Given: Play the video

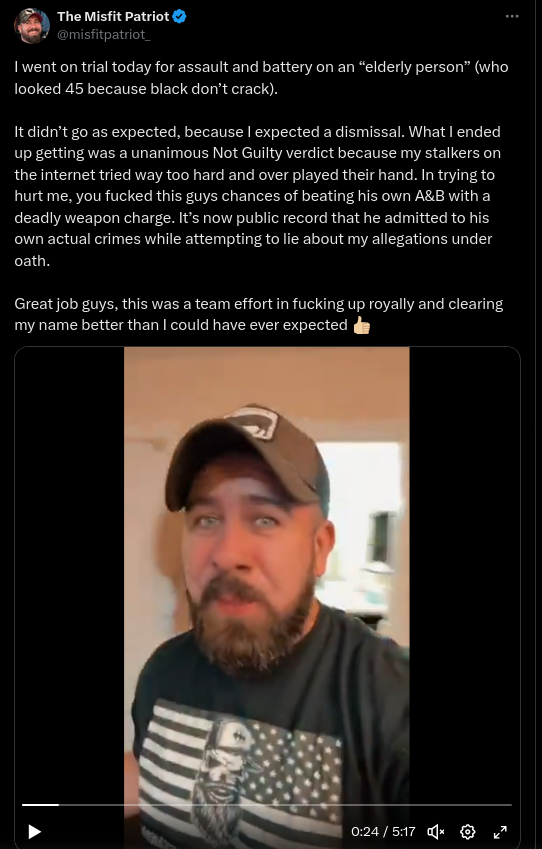Looking at the screenshot, I should tap(35, 831).
